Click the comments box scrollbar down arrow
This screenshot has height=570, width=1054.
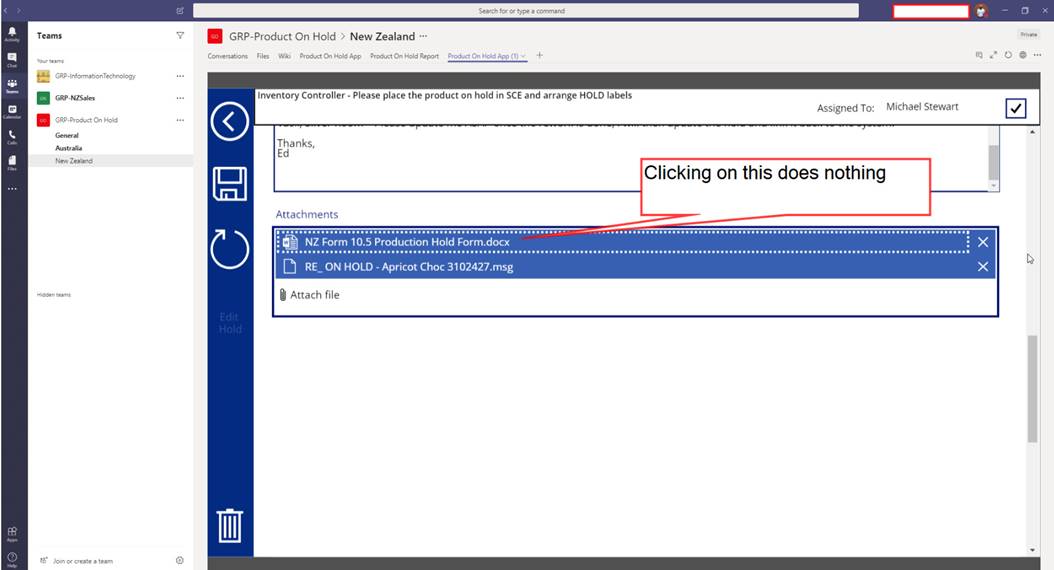994,186
